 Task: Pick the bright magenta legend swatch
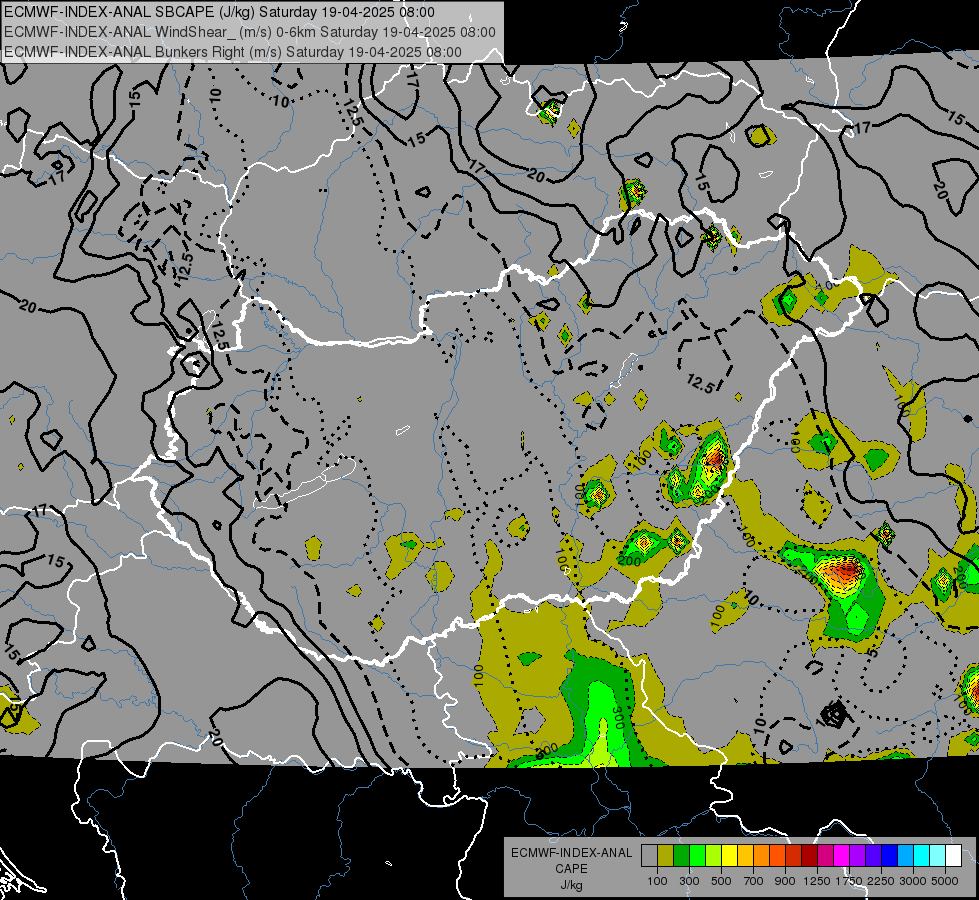point(842,856)
